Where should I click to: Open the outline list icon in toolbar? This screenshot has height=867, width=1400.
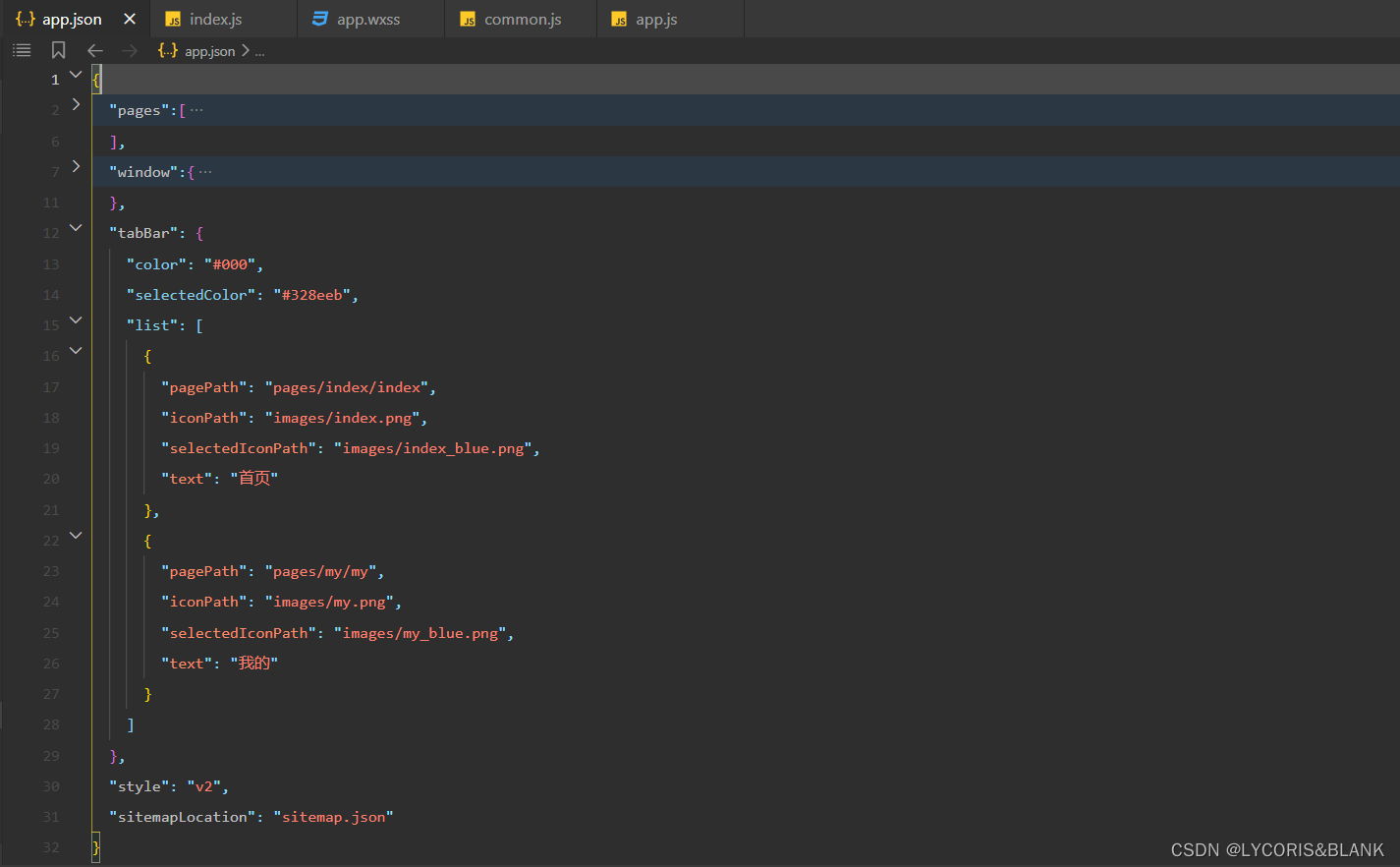pos(22,50)
